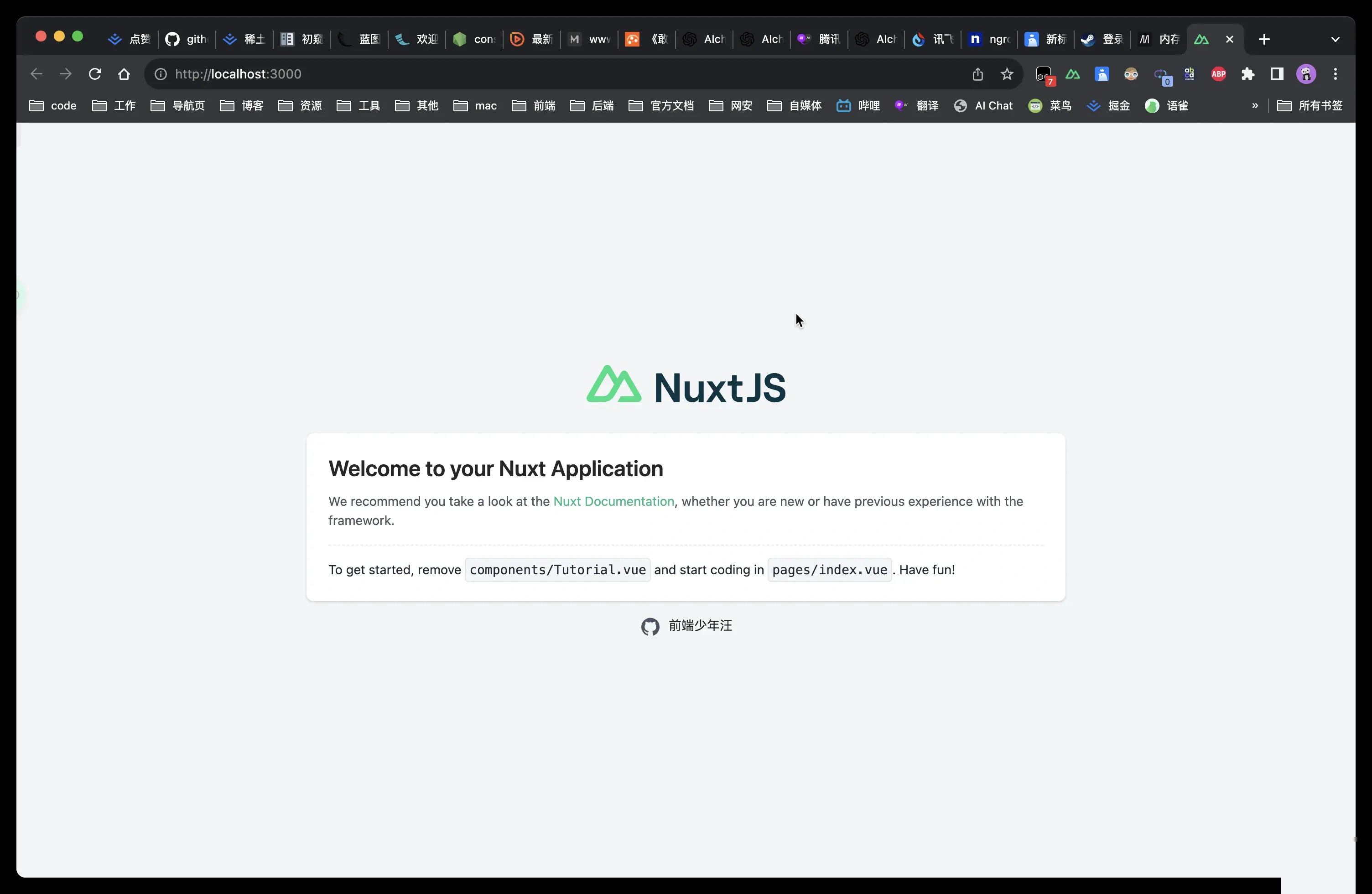Open Chrome's three-dot menu

[x=1336, y=74]
